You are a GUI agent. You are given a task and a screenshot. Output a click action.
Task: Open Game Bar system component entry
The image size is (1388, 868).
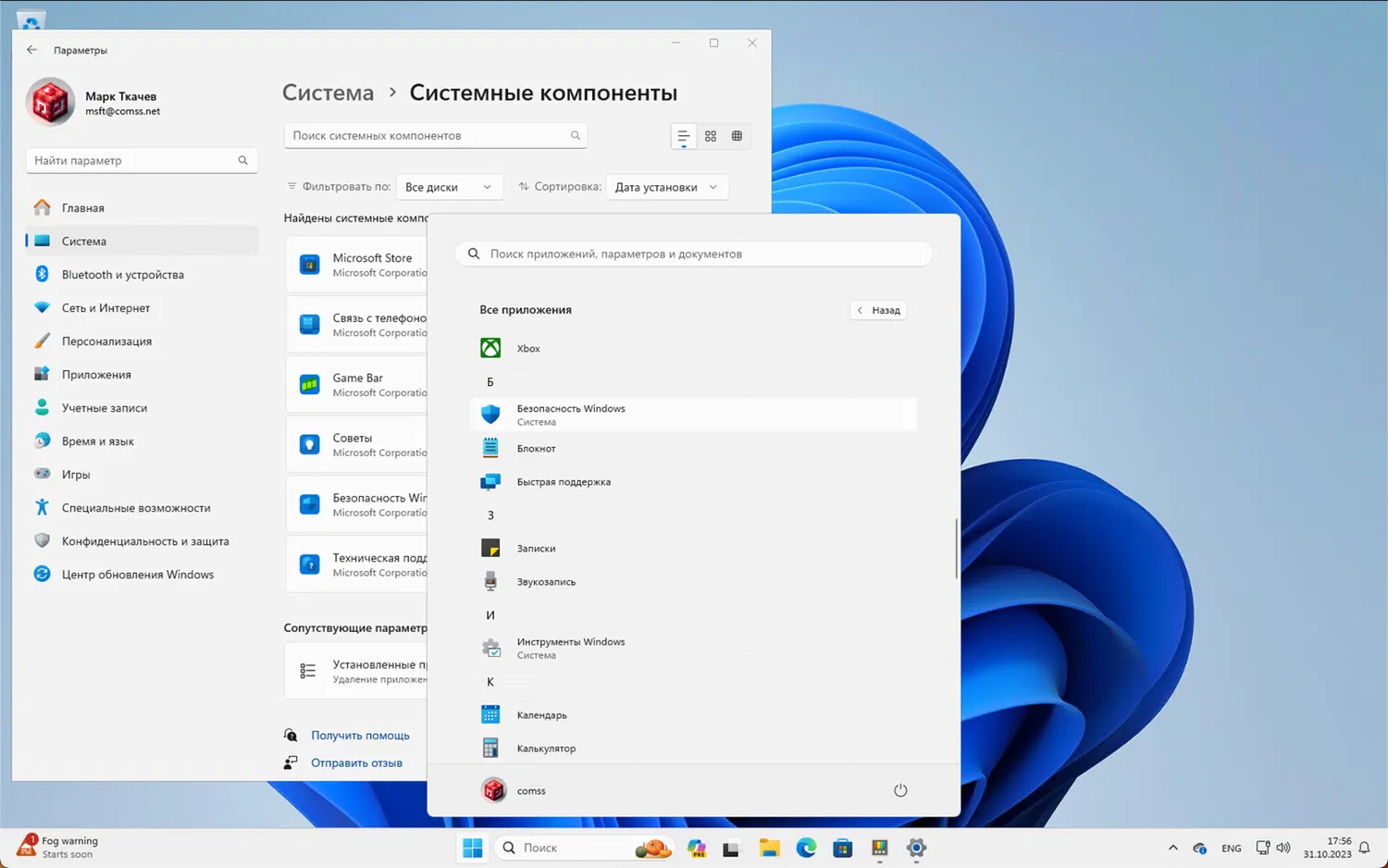pos(356,385)
